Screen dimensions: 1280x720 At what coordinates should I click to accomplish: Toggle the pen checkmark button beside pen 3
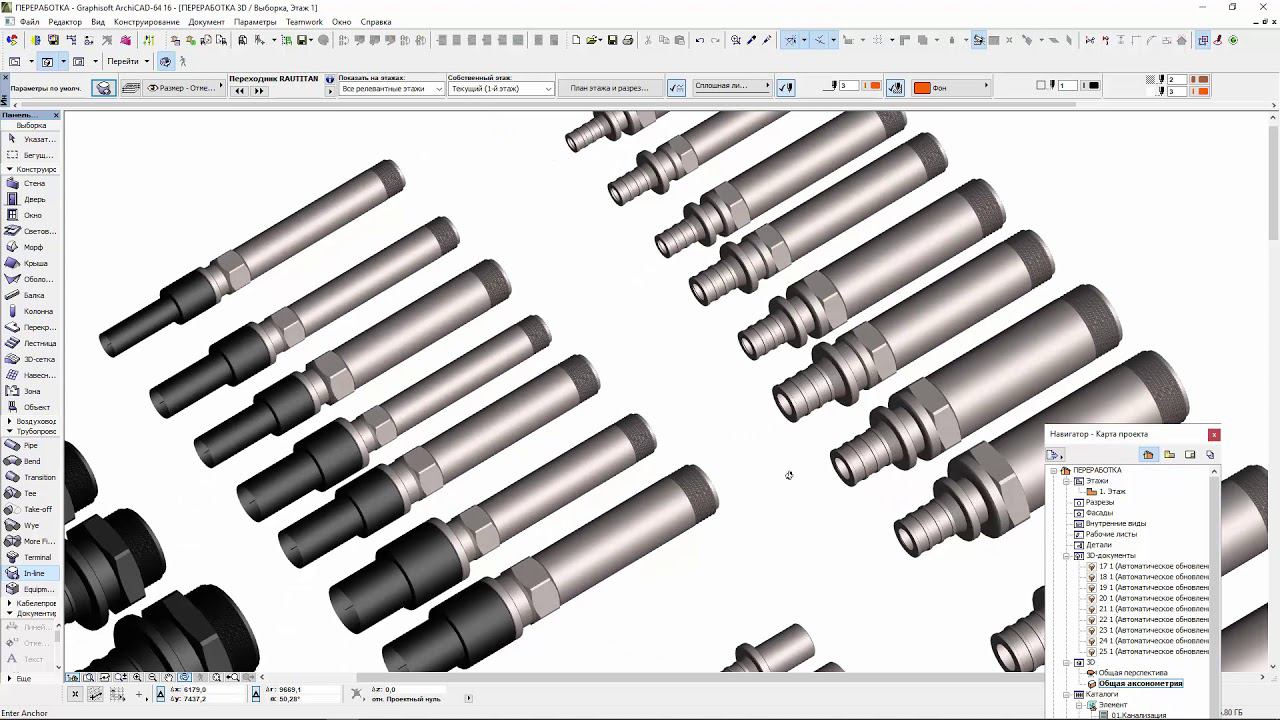coord(786,87)
